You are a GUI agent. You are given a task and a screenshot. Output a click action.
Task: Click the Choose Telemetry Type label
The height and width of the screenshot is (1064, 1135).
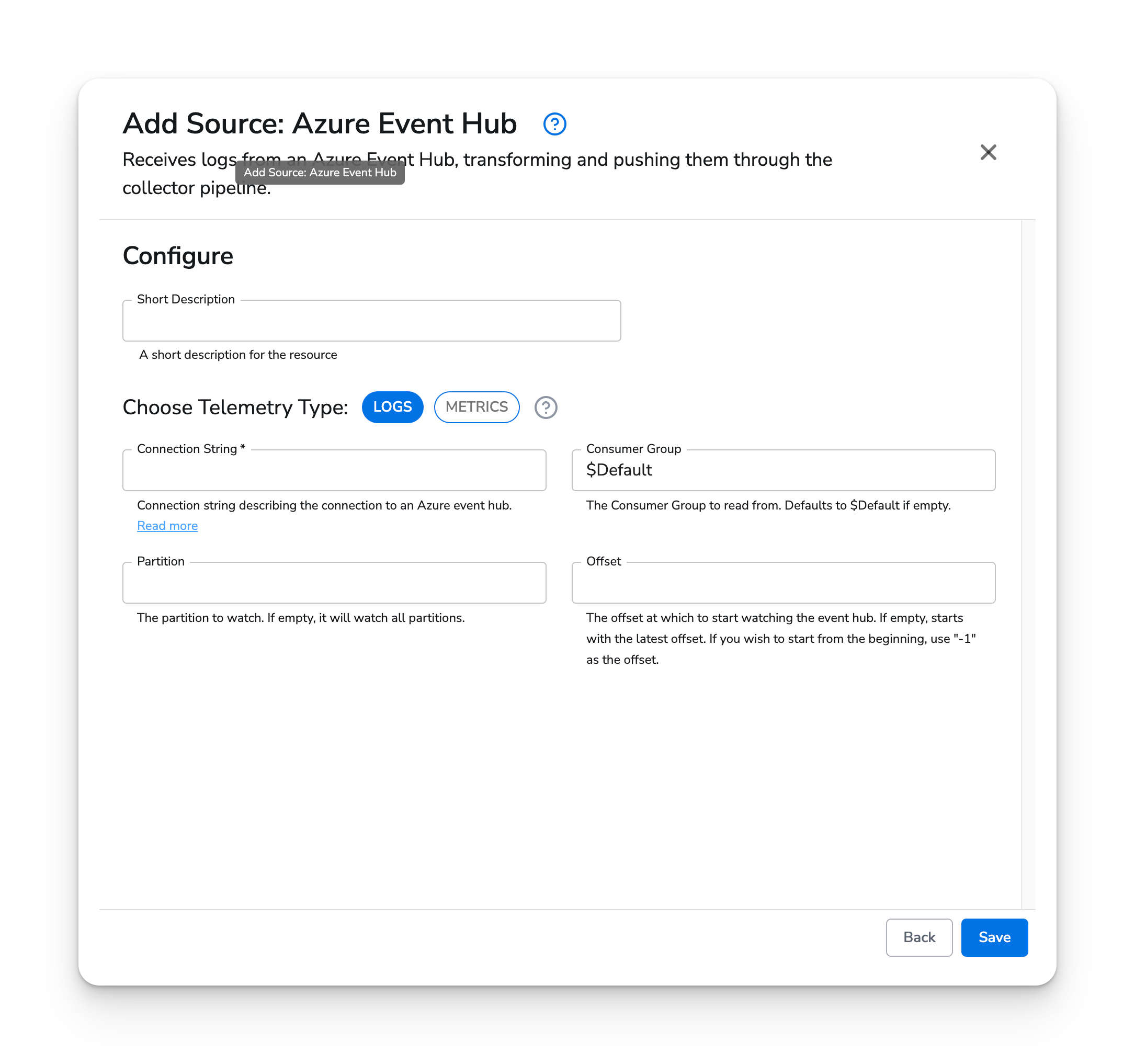click(x=234, y=406)
